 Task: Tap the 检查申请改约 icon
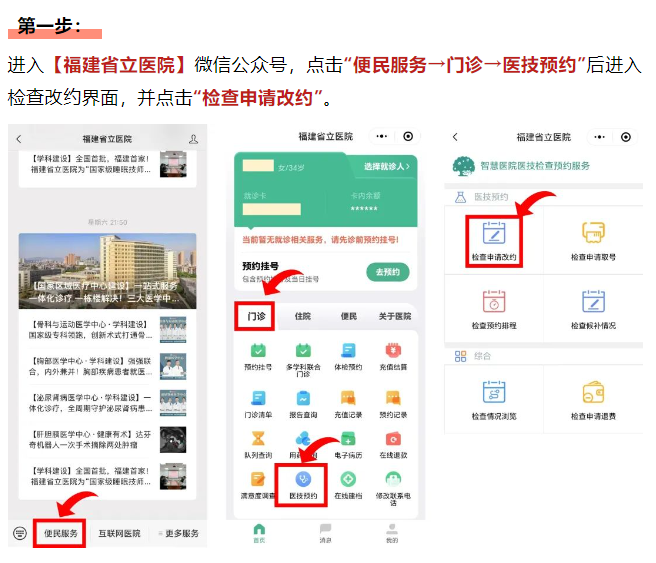point(494,234)
